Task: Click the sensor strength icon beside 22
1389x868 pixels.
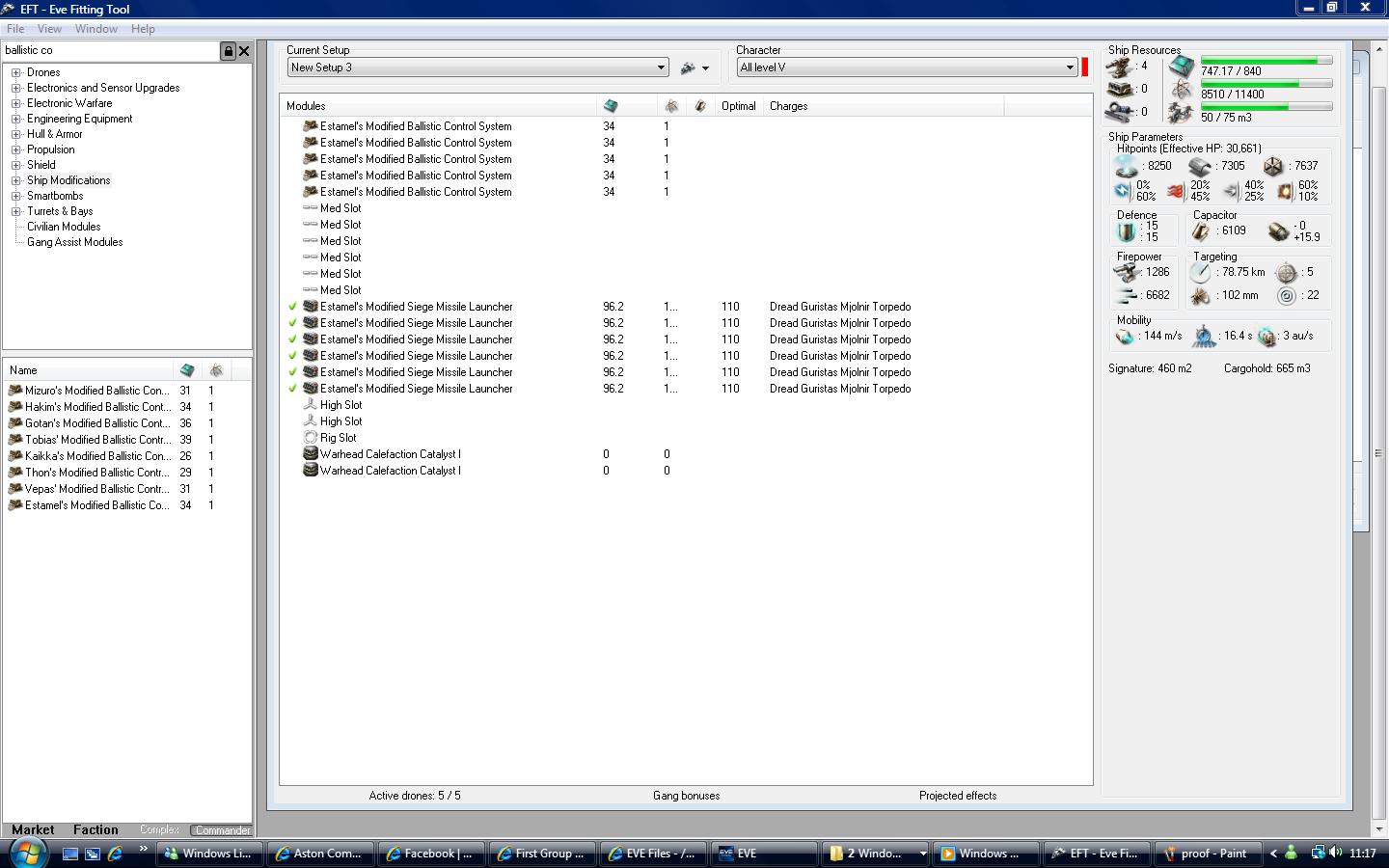Action: (x=1286, y=296)
